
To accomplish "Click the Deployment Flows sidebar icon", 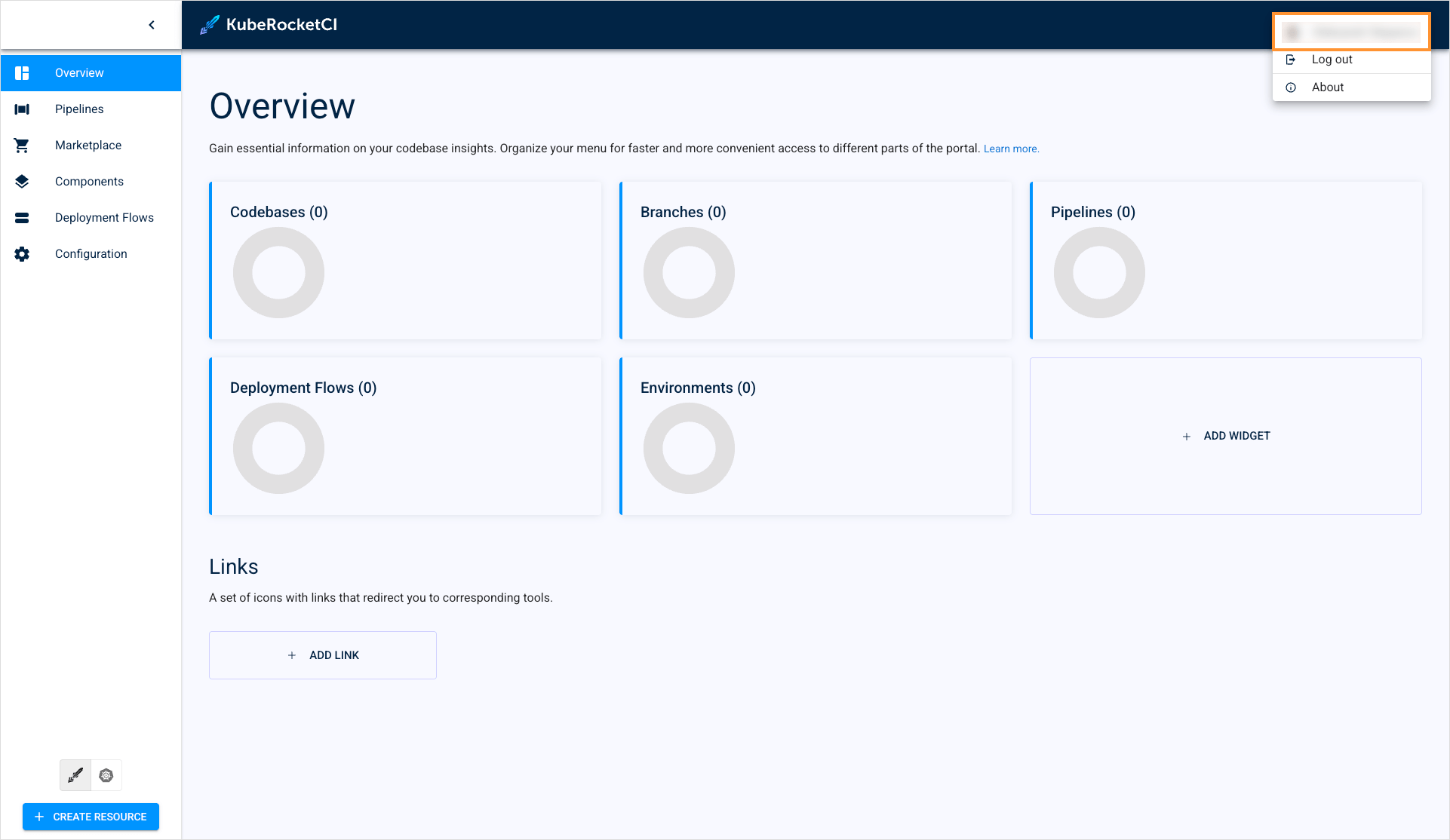I will point(22,218).
